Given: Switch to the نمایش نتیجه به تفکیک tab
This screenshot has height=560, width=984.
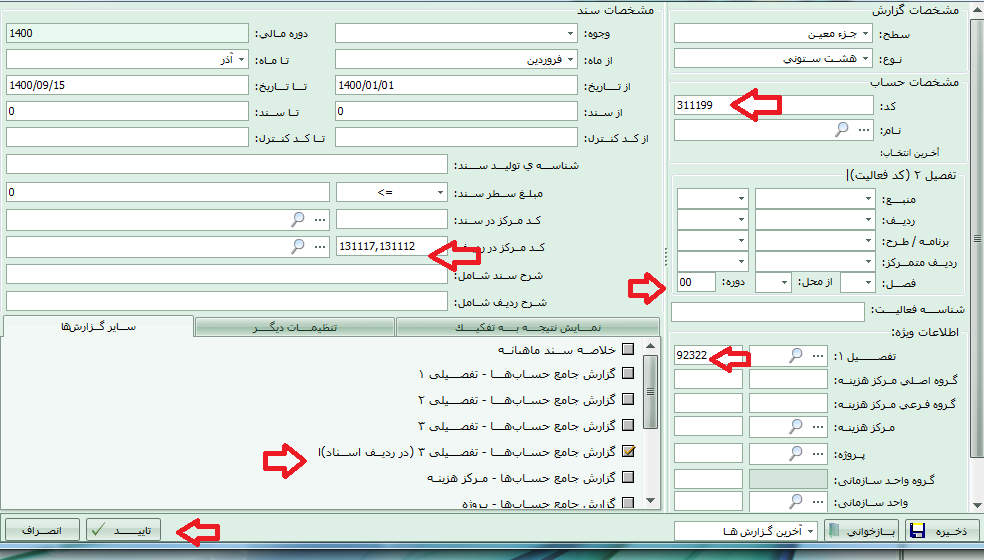Looking at the screenshot, I should (x=528, y=327).
